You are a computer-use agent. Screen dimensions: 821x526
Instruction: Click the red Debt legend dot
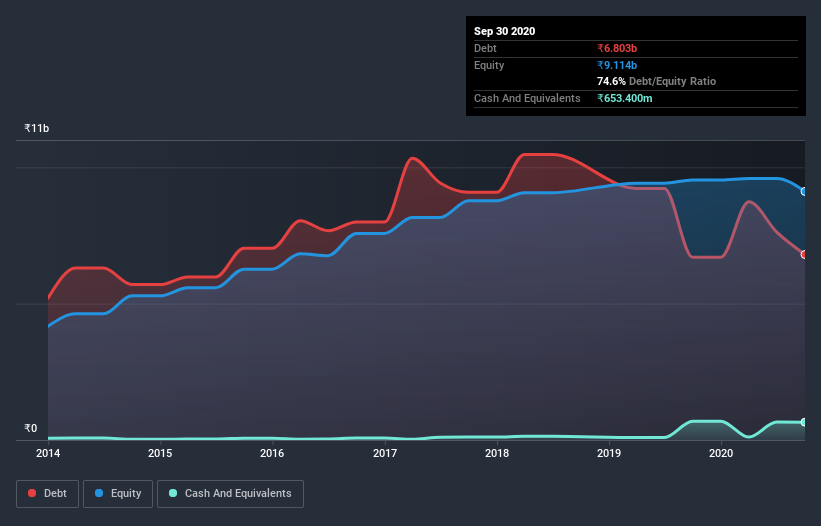(32, 493)
